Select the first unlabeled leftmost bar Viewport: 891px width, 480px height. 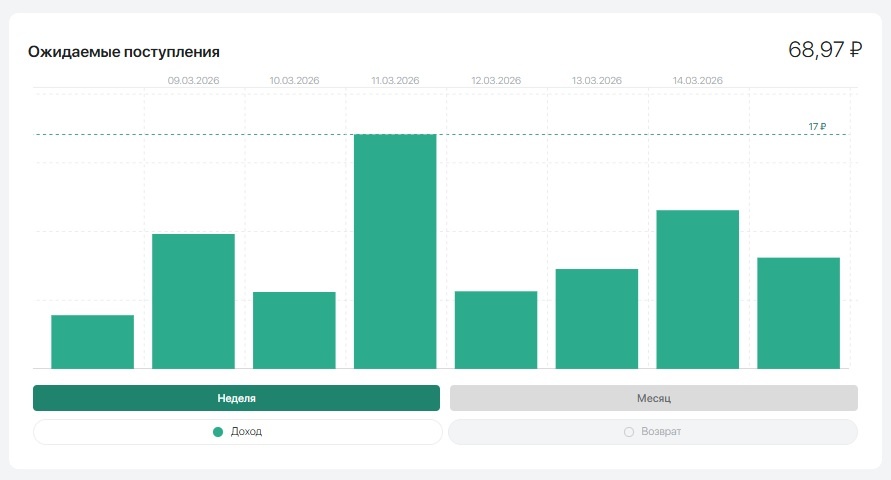point(93,342)
